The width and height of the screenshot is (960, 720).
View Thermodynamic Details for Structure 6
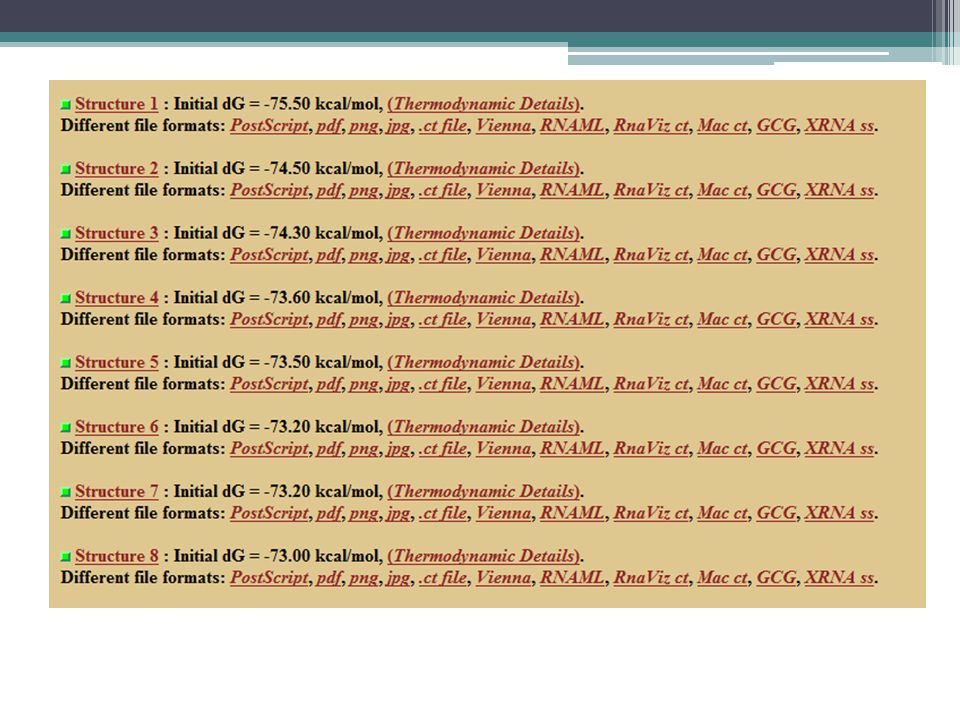tap(484, 427)
